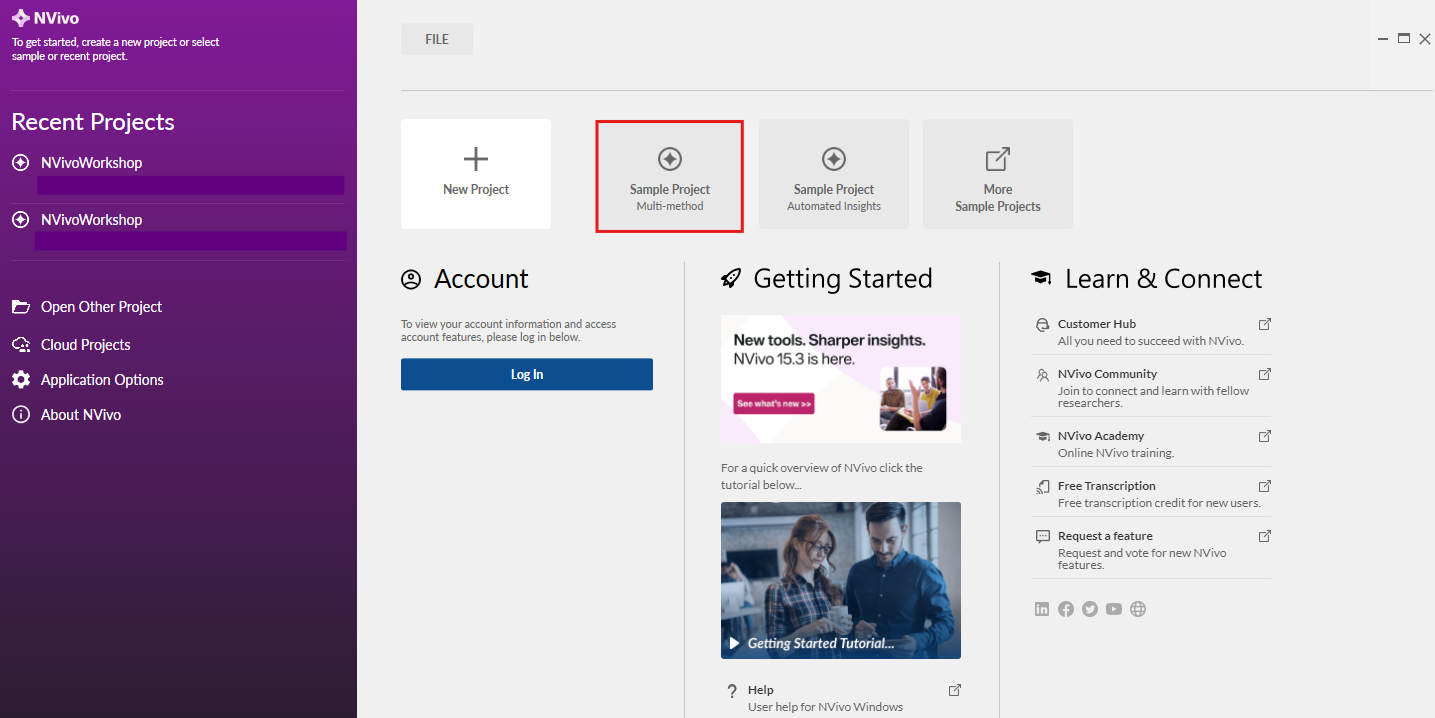This screenshot has height=718, width=1435.
Task: Click the Cloud Projects cloud icon
Action: [x=21, y=345]
